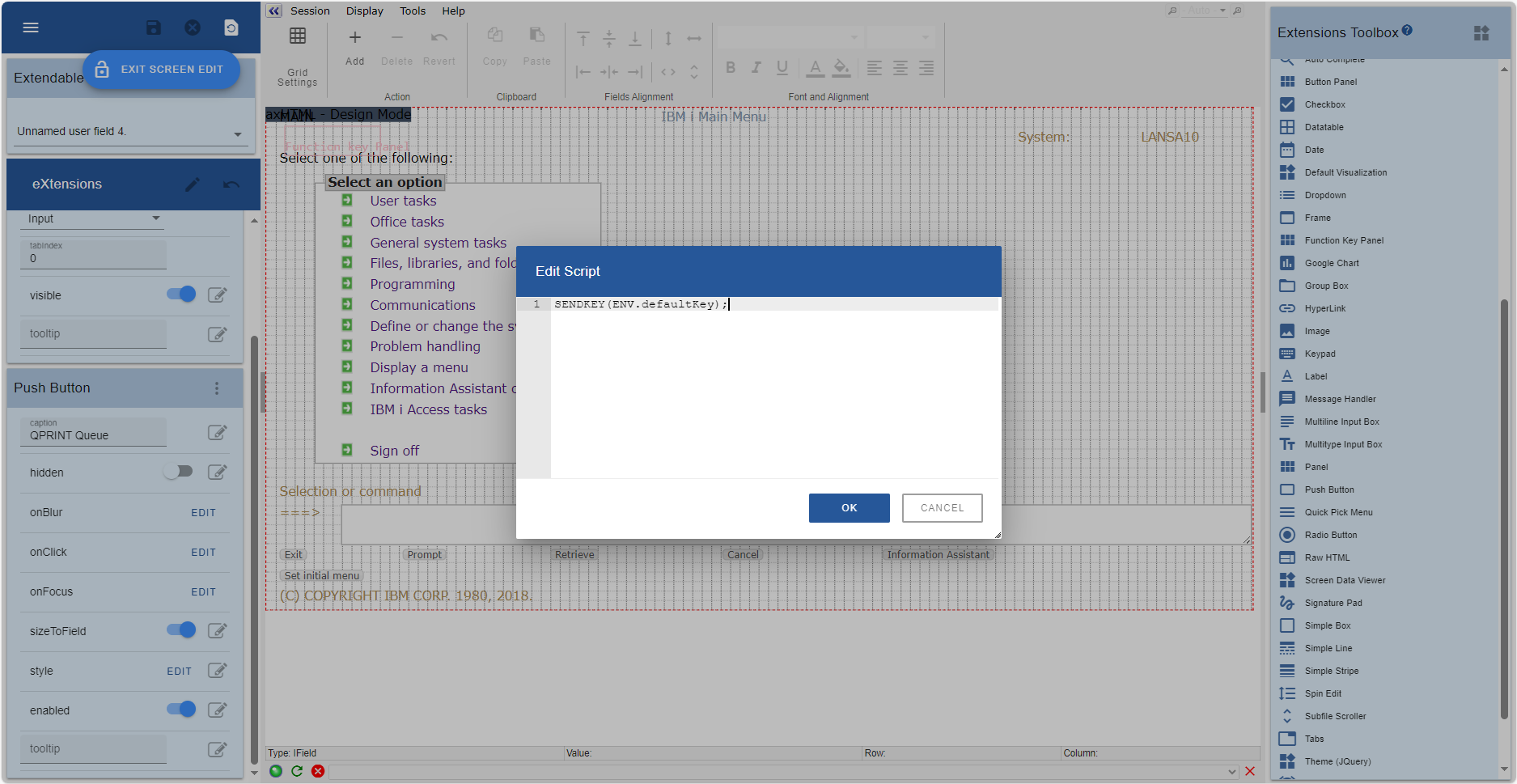The width and height of the screenshot is (1517, 784).
Task: Select the Push Button toolbox item
Action: pos(1328,489)
